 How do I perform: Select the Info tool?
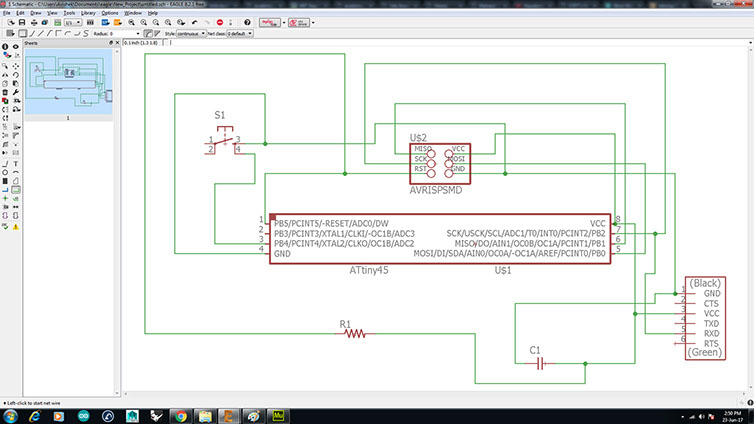(5, 47)
